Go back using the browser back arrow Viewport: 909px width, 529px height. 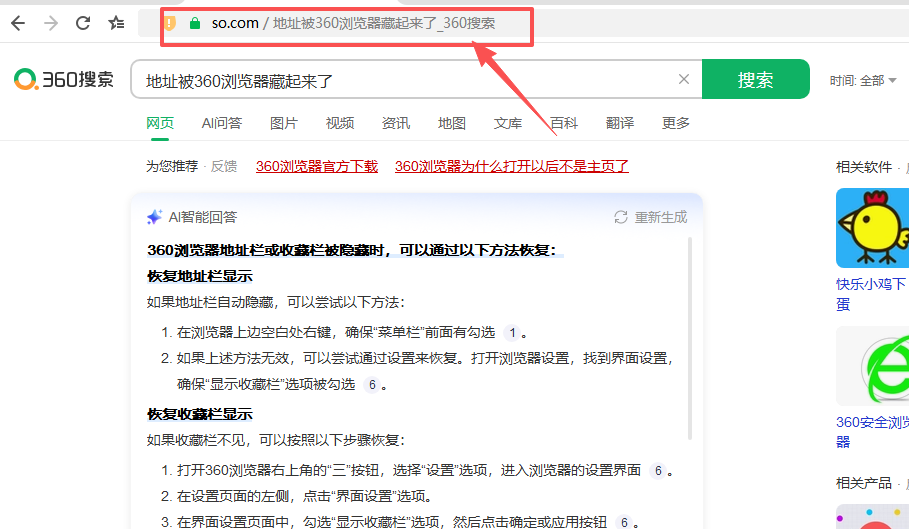18,23
